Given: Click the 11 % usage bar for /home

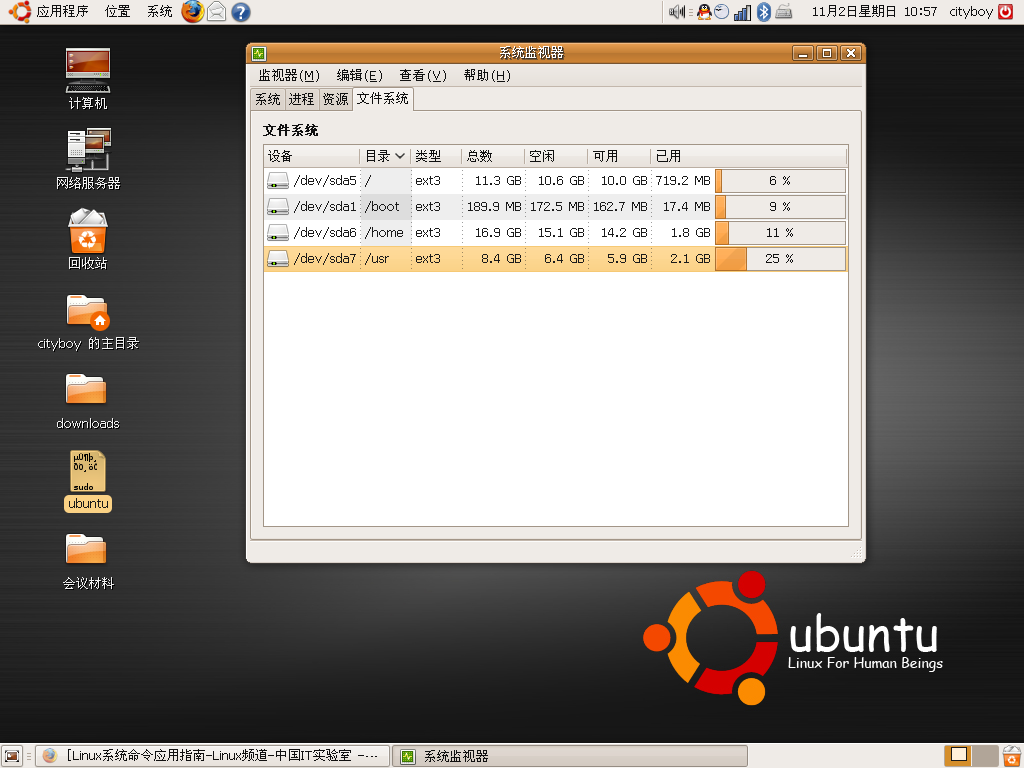Looking at the screenshot, I should [780, 233].
